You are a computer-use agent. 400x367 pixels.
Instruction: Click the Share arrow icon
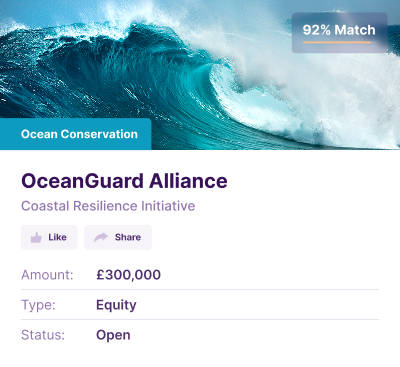point(101,237)
